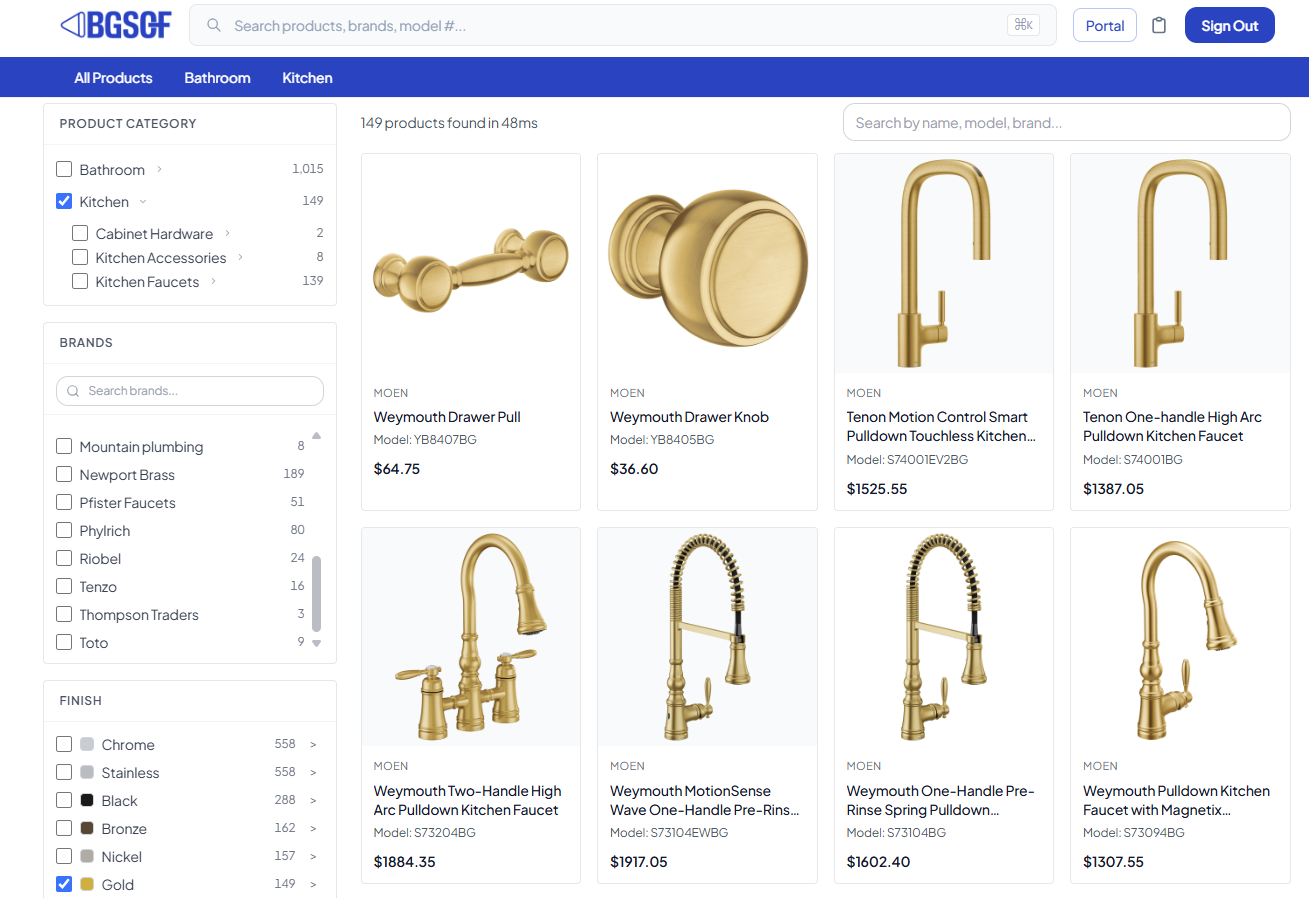Check the Phylrich brand checkbox
This screenshot has height=898, width=1309.
(64, 530)
